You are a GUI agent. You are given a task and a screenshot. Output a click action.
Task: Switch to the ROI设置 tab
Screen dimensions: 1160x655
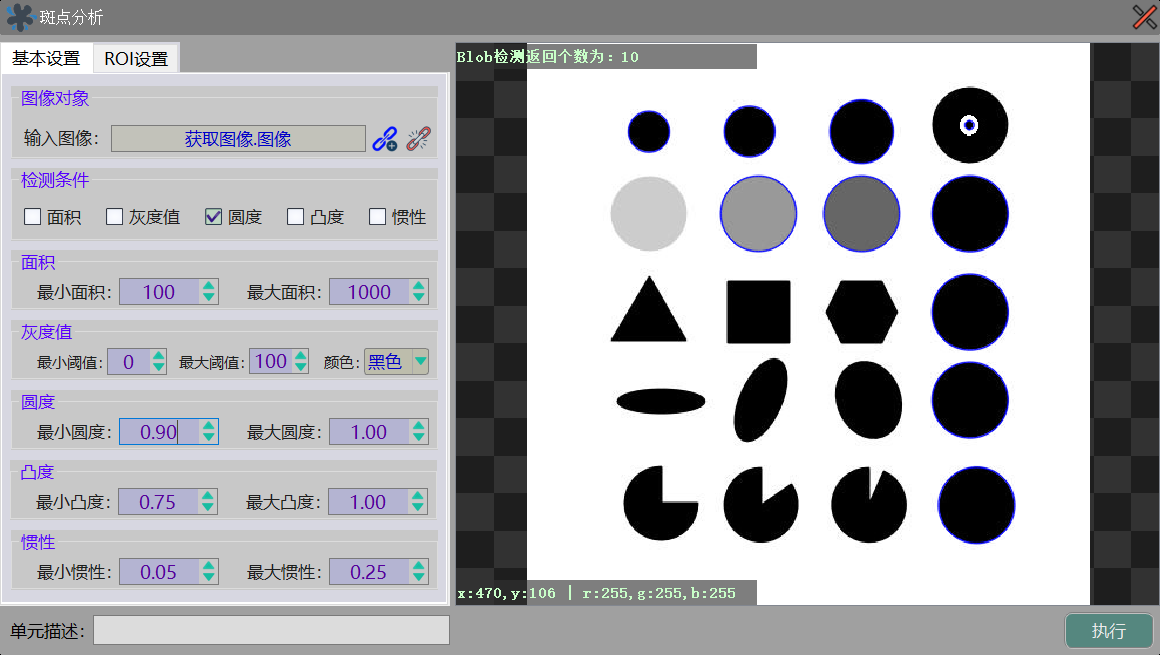tap(136, 59)
